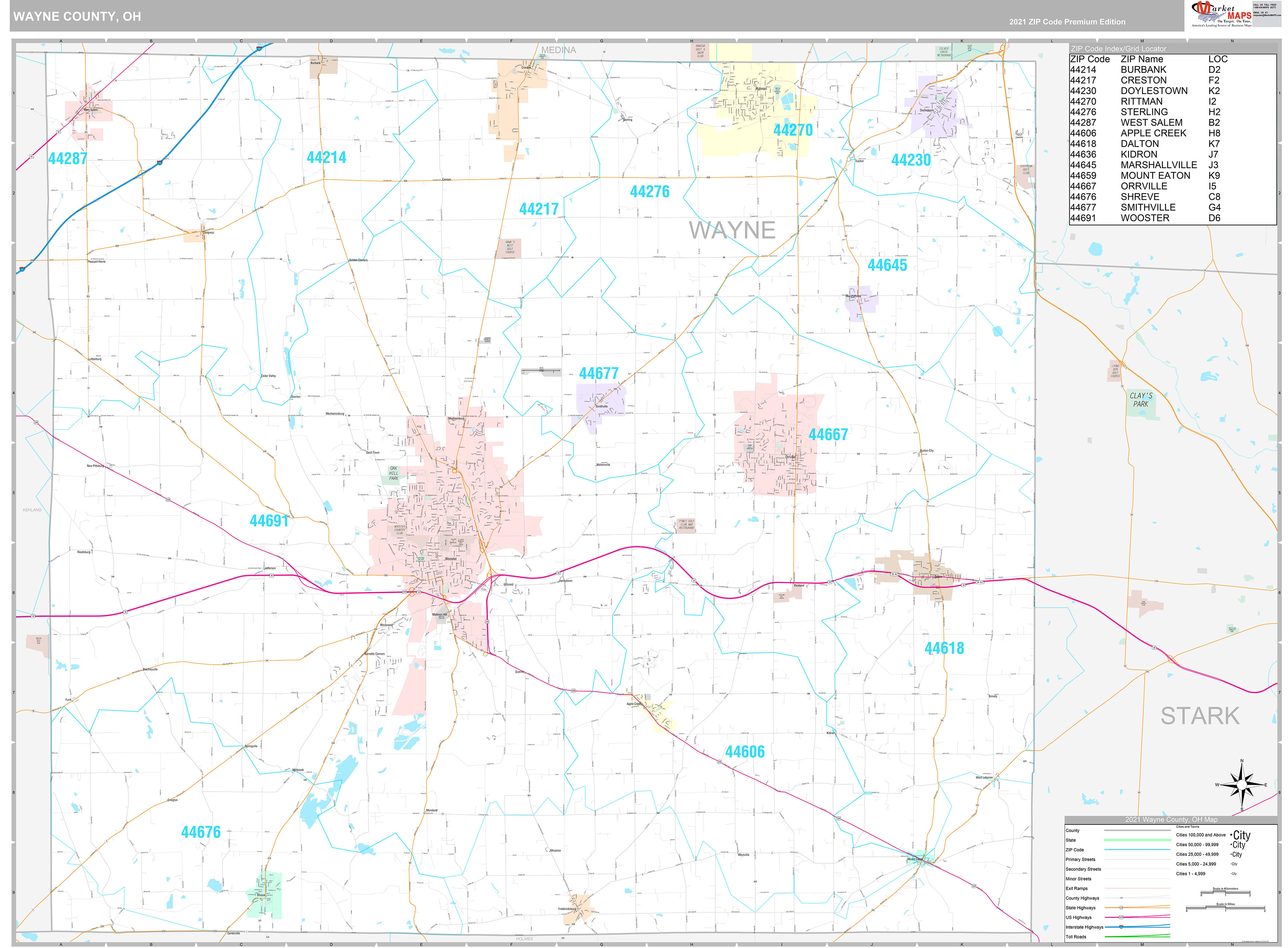
Task: Click the Scale in Miles bar
Action: [1225, 908]
